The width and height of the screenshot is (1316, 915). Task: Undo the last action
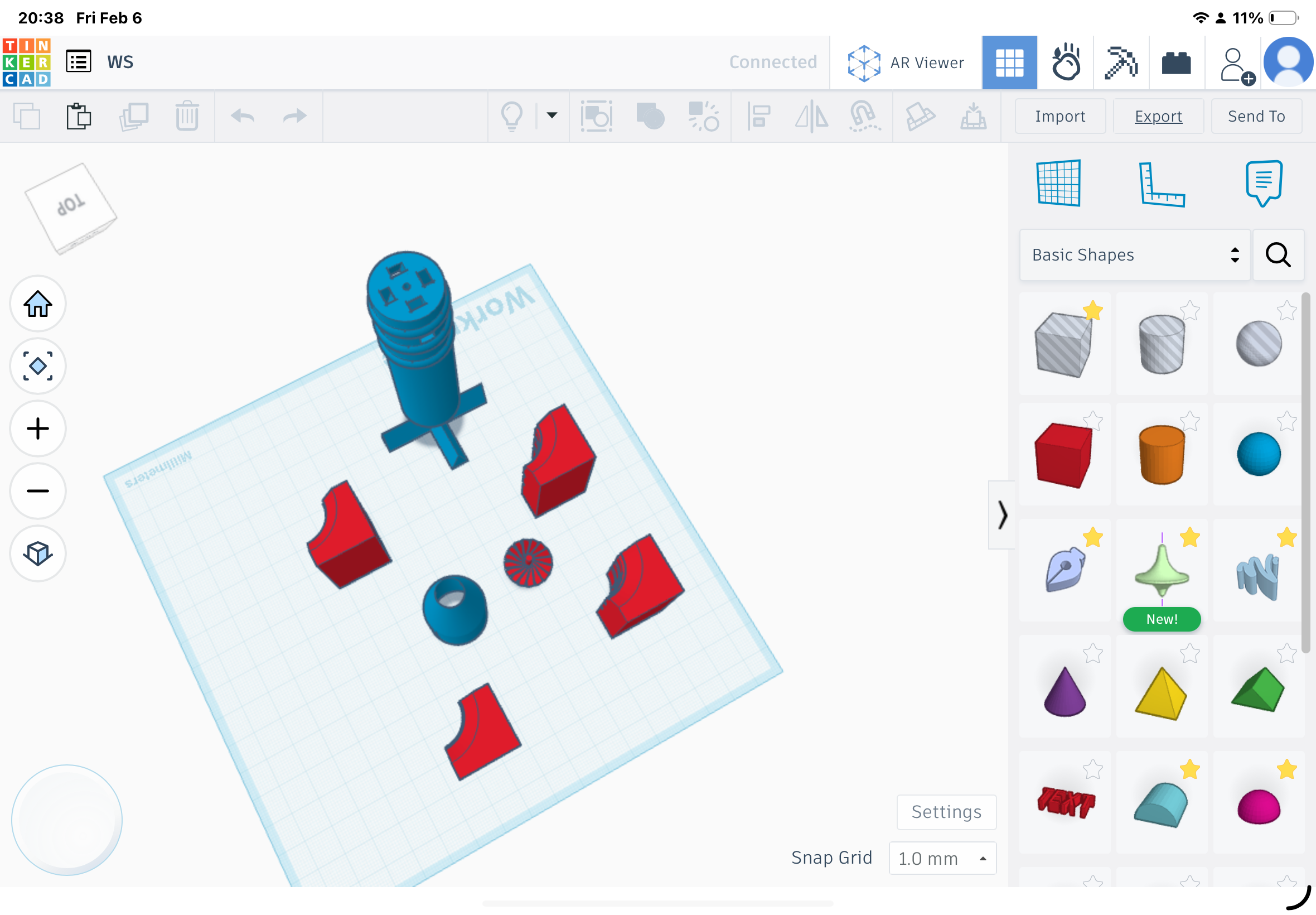click(243, 117)
